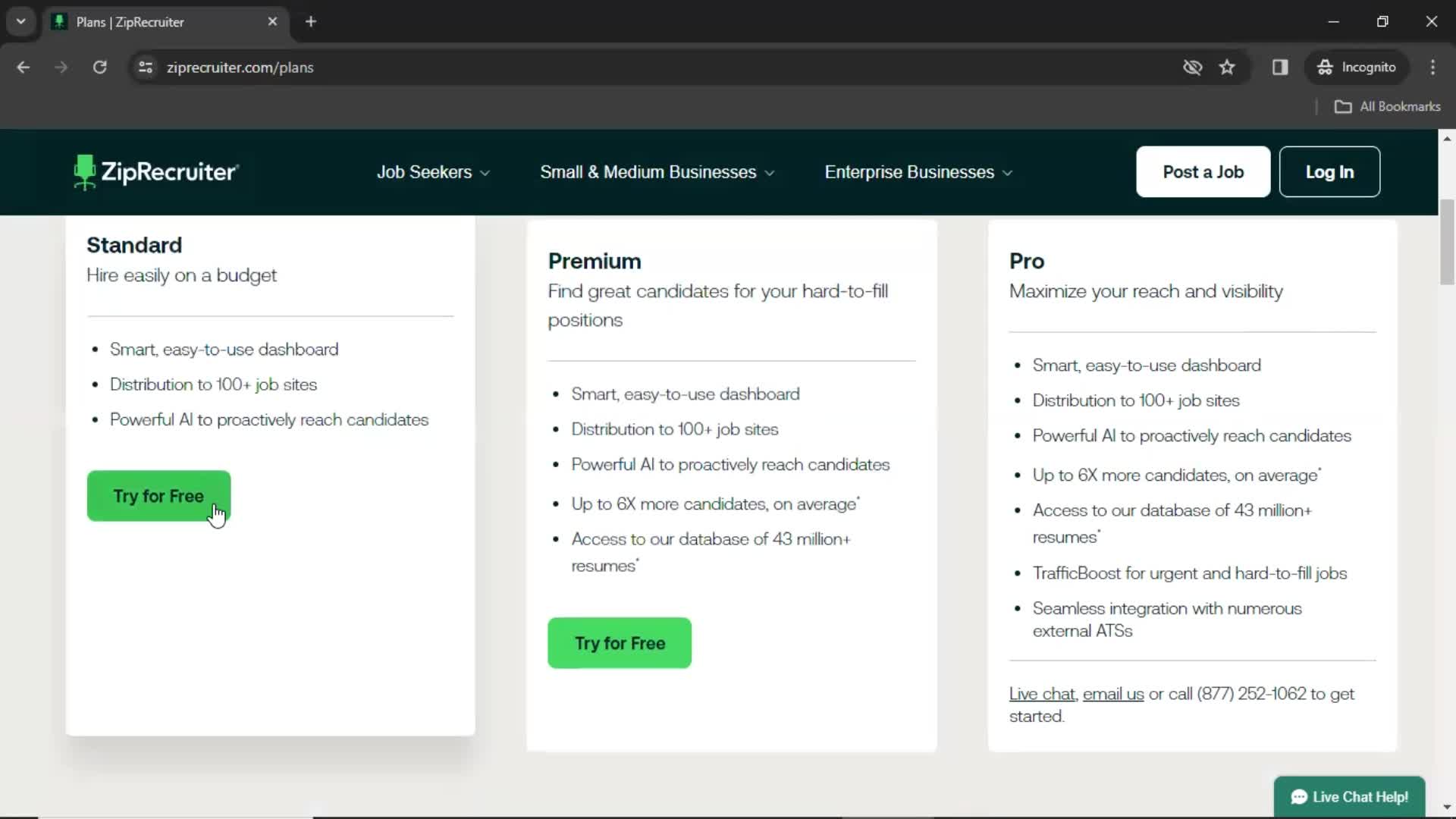Viewport: 1456px width, 819px height.
Task: Click the Standard plan heading
Action: [134, 245]
